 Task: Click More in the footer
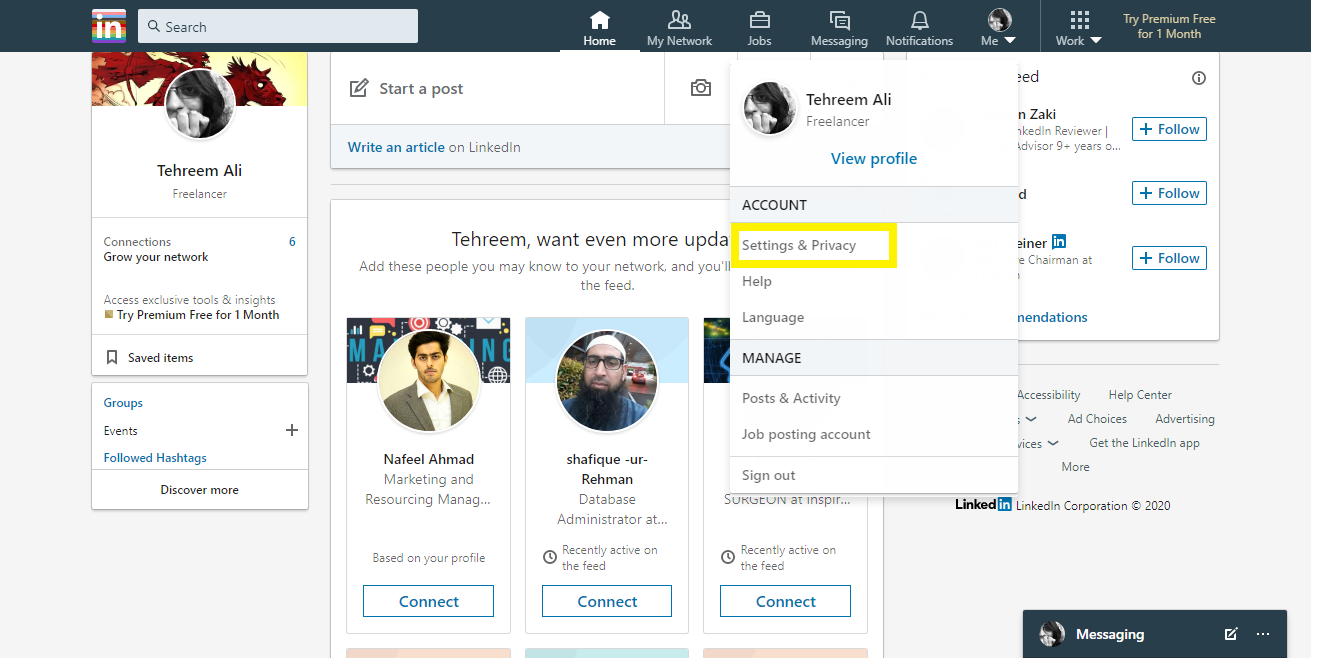[x=1076, y=467]
